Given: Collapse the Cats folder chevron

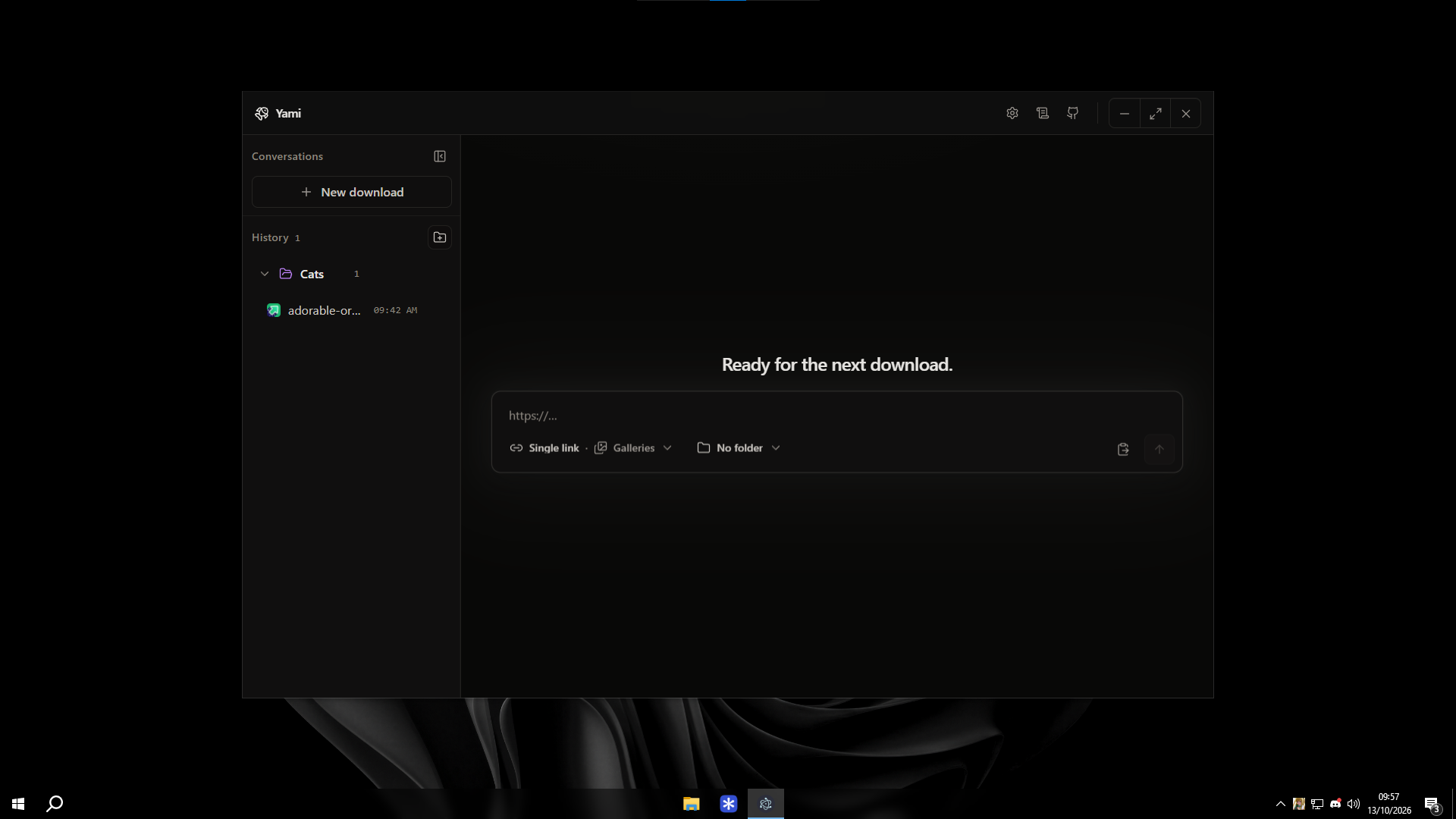Looking at the screenshot, I should [x=265, y=274].
